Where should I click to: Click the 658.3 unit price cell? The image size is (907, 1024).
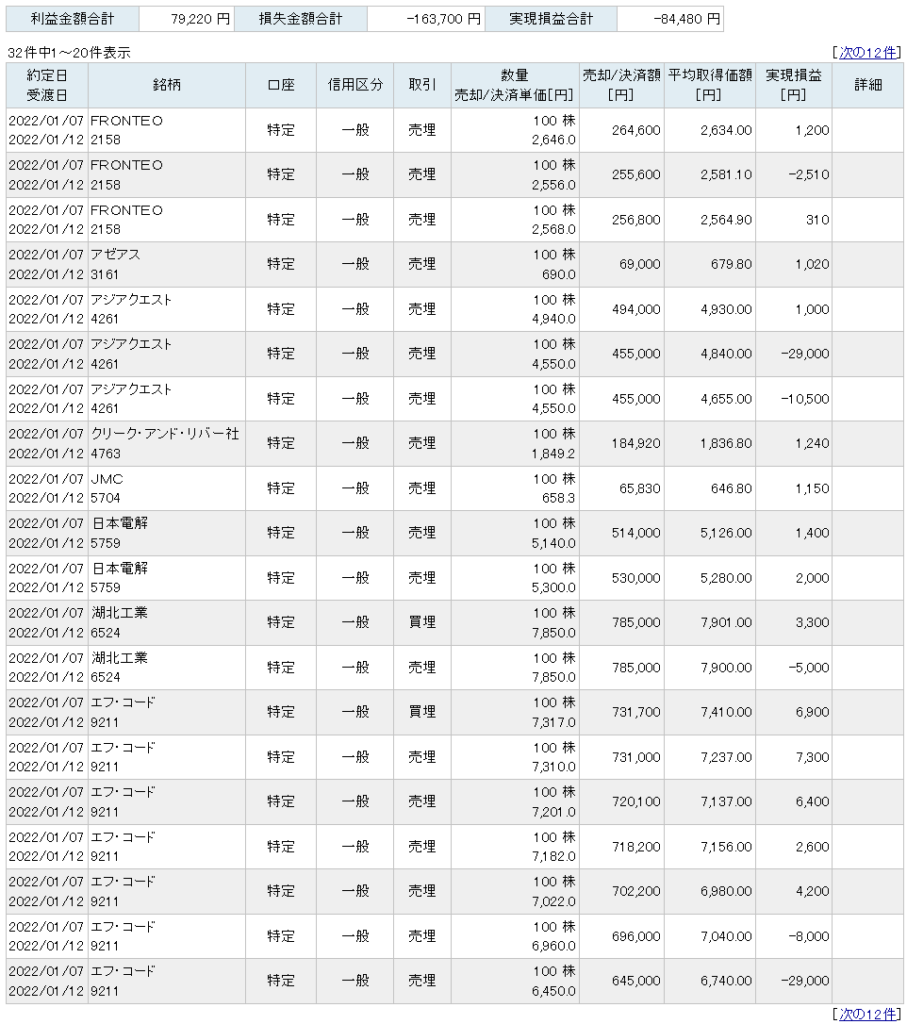pos(558,498)
